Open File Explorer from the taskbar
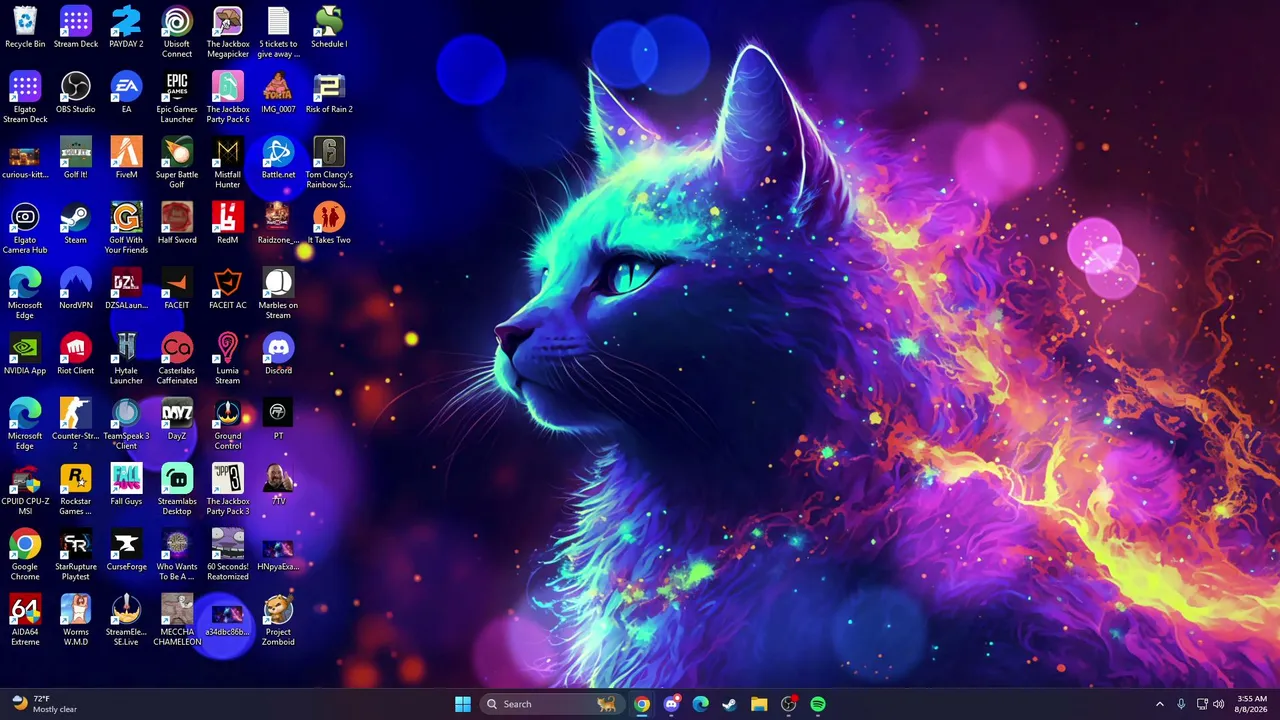1280x720 pixels. (759, 704)
